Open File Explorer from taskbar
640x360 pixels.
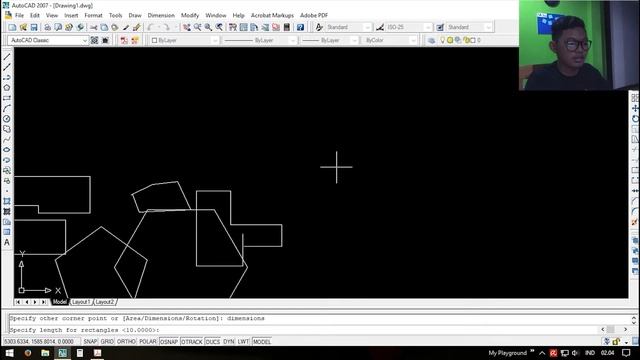point(45,353)
